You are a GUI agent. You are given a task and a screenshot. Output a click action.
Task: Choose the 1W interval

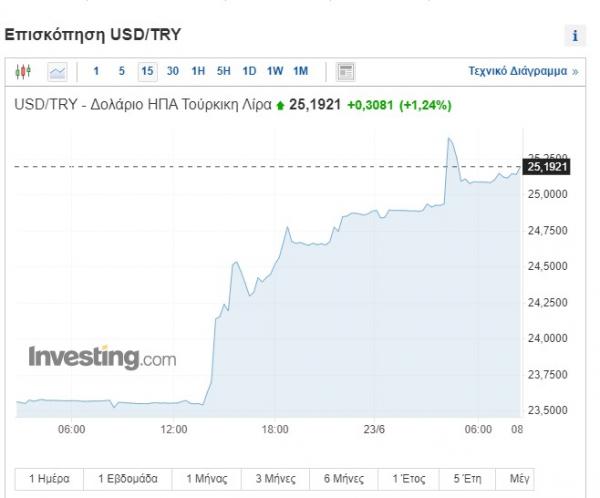(x=275, y=71)
